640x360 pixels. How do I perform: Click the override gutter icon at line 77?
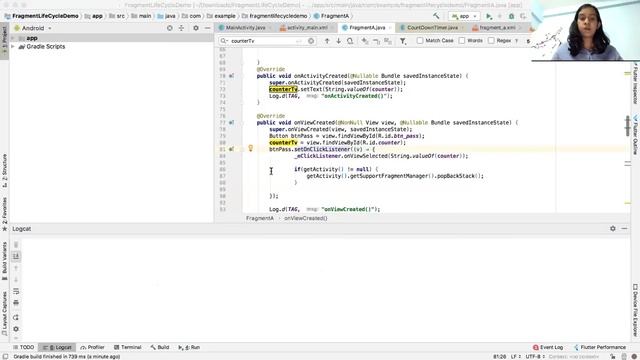point(231,122)
